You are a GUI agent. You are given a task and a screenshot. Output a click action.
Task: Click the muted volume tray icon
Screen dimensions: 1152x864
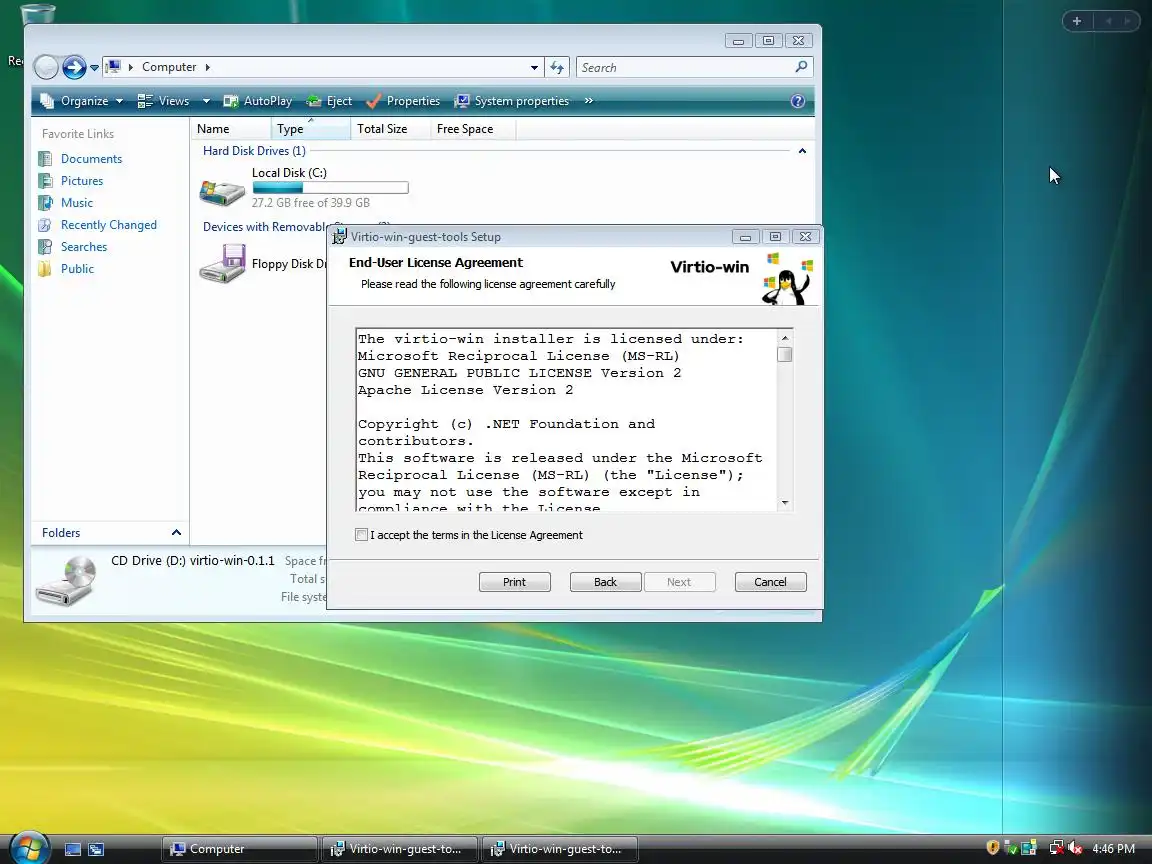click(x=1075, y=848)
